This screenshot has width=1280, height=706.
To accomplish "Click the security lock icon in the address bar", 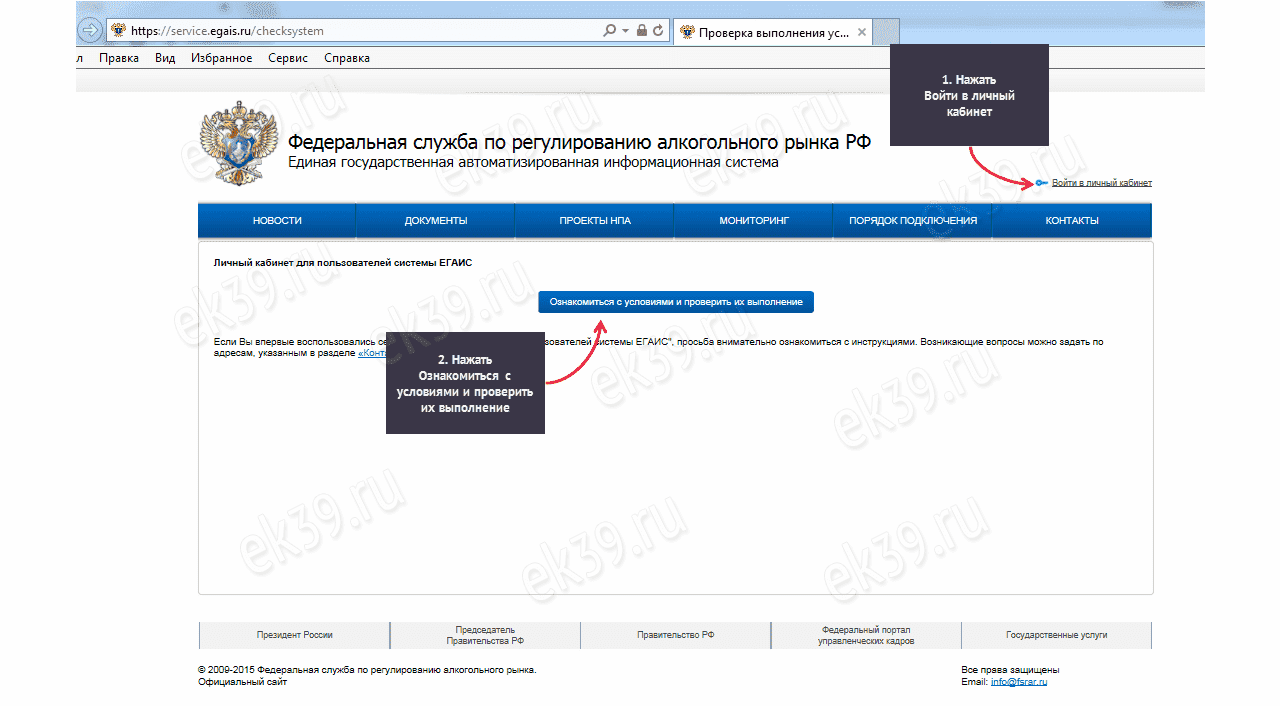I will [x=642, y=31].
